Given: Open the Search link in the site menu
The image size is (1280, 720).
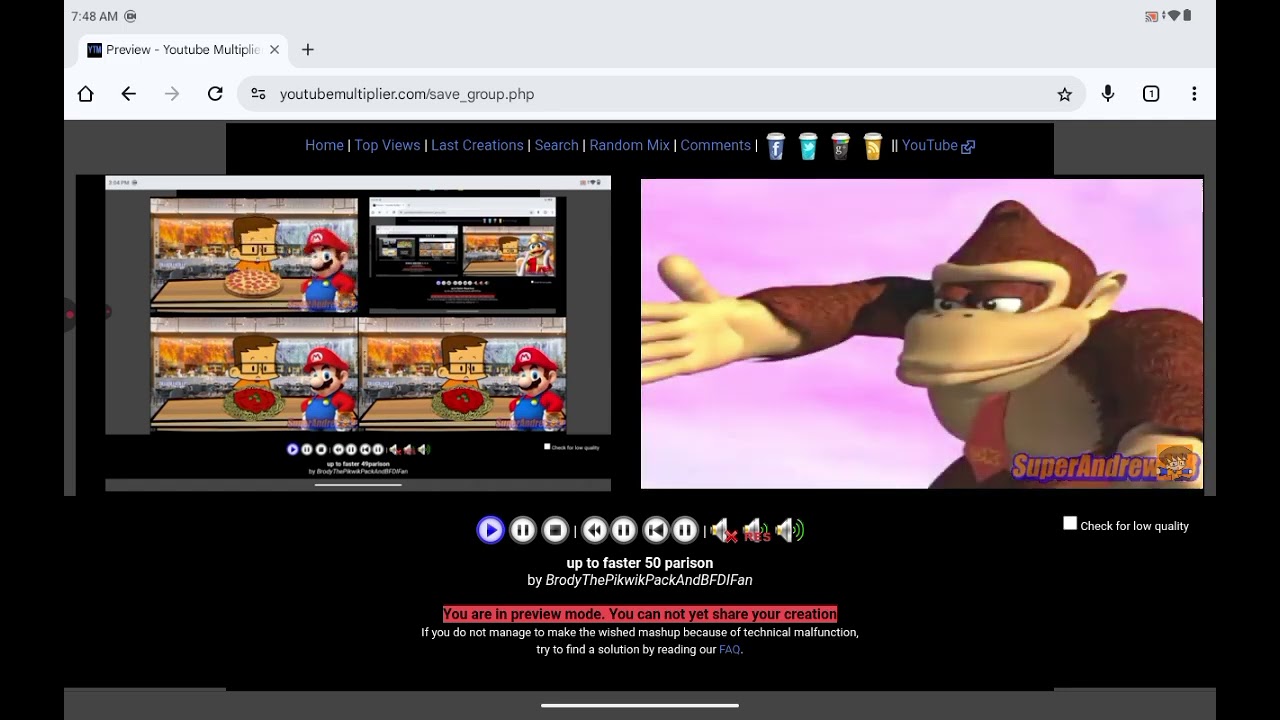Looking at the screenshot, I should tap(556, 145).
